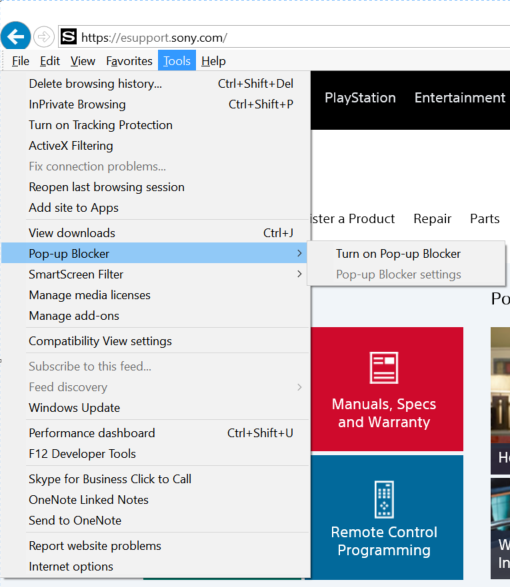
Task: Toggle ActiveX Filtering
Action: (155, 145)
